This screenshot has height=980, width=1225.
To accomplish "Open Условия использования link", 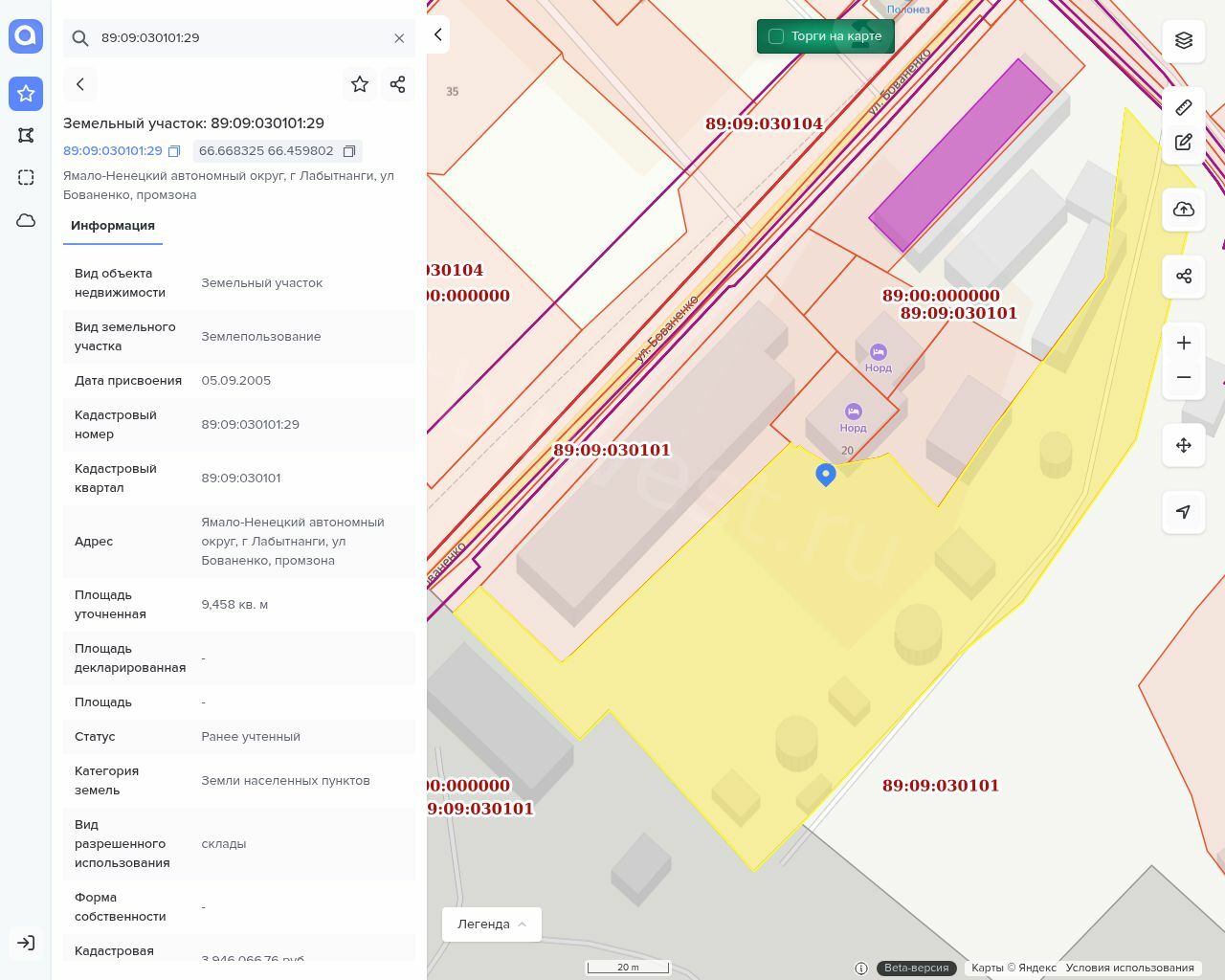I will (1129, 968).
